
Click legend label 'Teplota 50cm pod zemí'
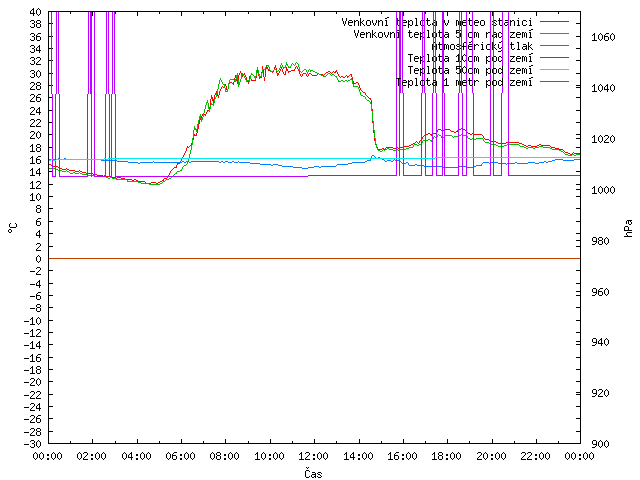pos(470,70)
